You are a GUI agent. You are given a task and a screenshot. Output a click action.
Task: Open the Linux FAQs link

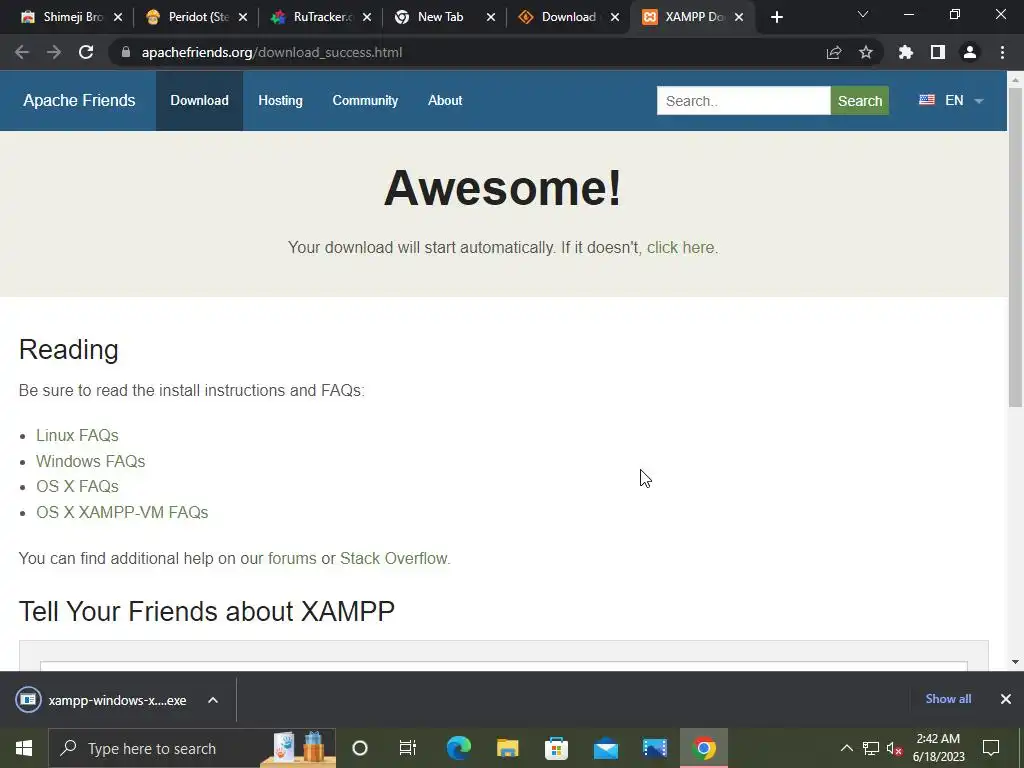(77, 435)
